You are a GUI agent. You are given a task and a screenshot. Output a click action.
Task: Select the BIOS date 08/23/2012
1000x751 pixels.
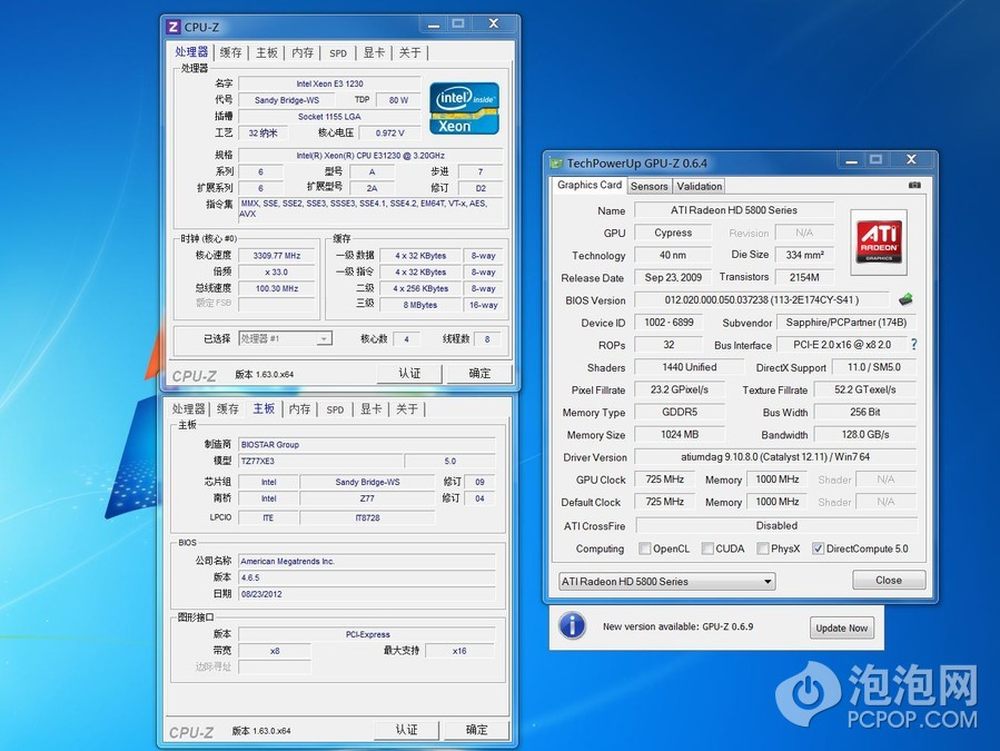[x=367, y=594]
